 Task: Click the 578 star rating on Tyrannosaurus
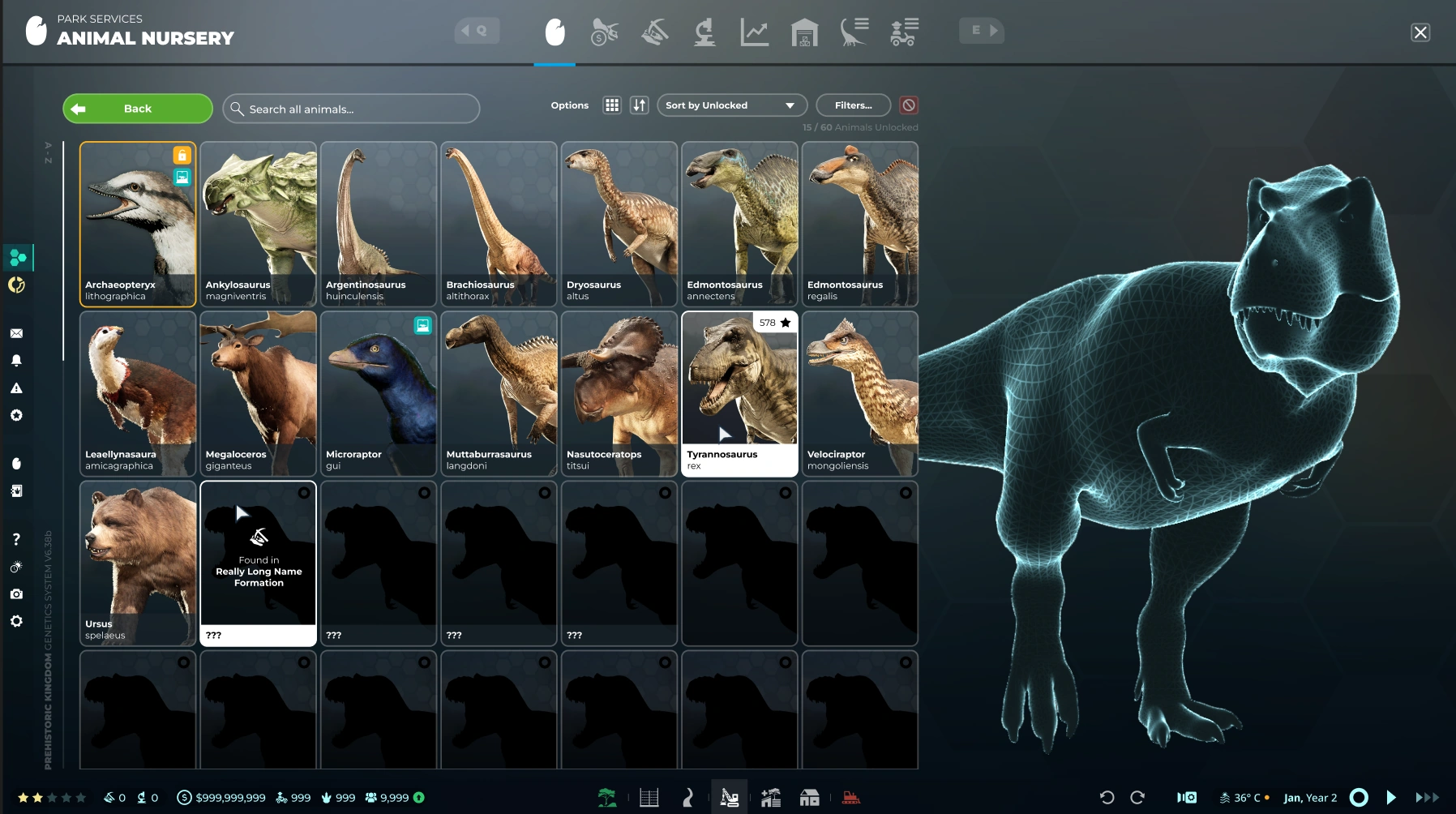point(775,323)
